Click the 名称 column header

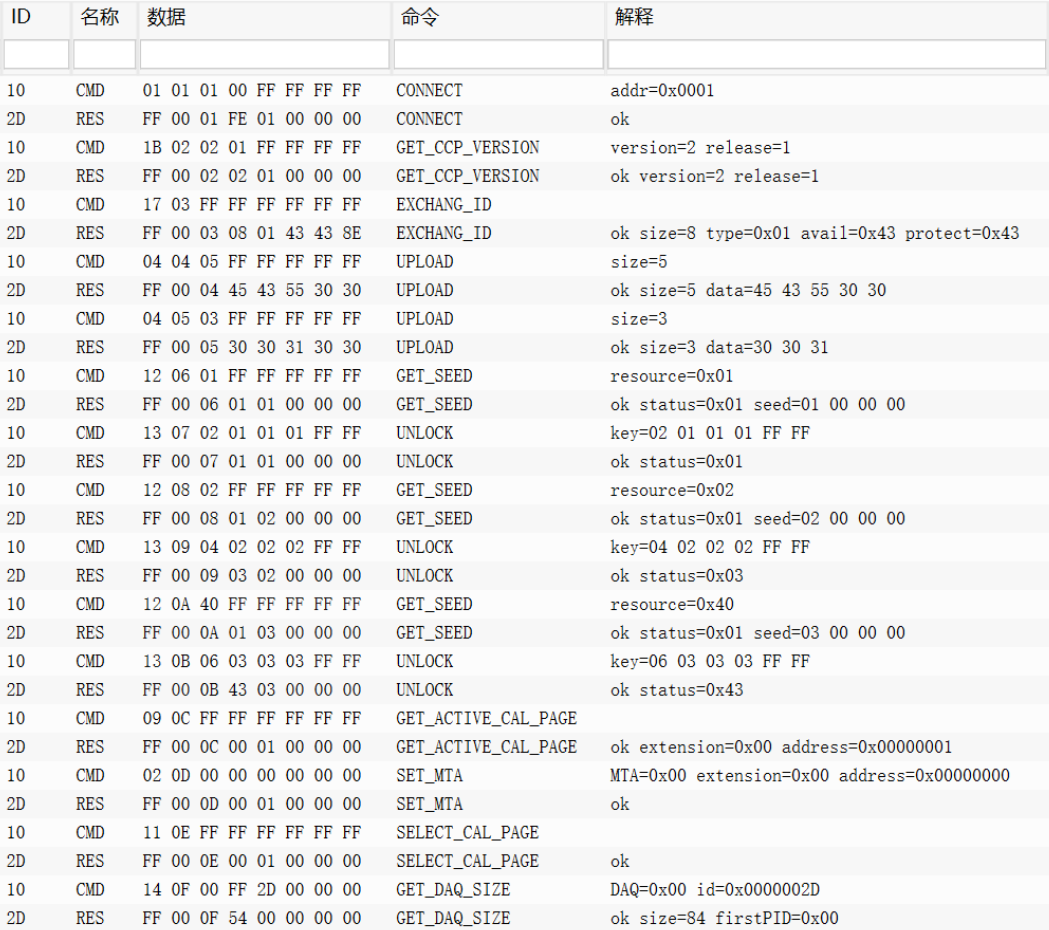pyautogui.click(x=100, y=17)
